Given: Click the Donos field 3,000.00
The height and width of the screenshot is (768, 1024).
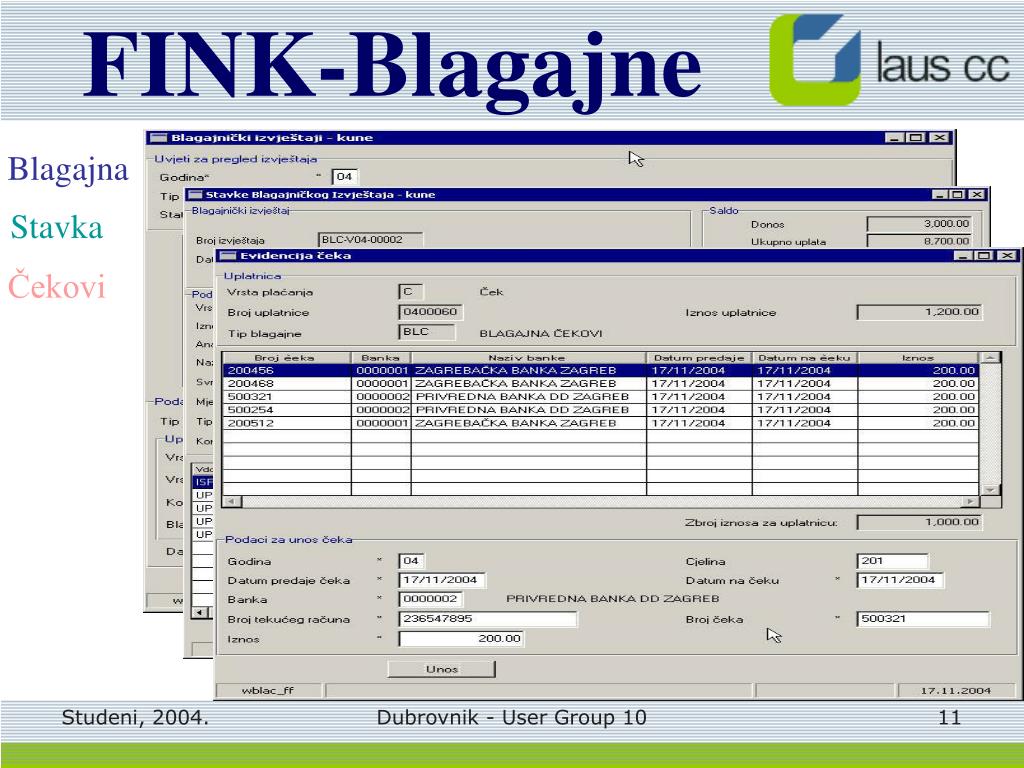Looking at the screenshot, I should coord(919,223).
